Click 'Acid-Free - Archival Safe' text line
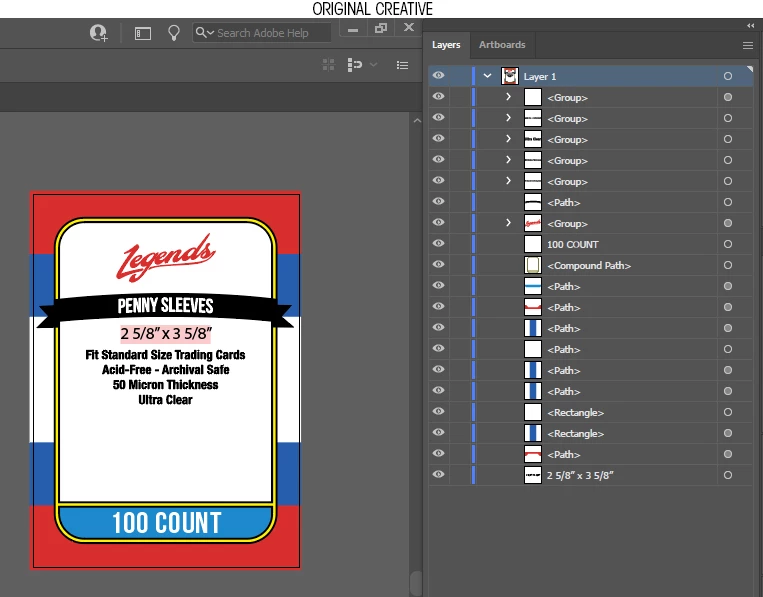The image size is (763, 597). (x=165, y=370)
